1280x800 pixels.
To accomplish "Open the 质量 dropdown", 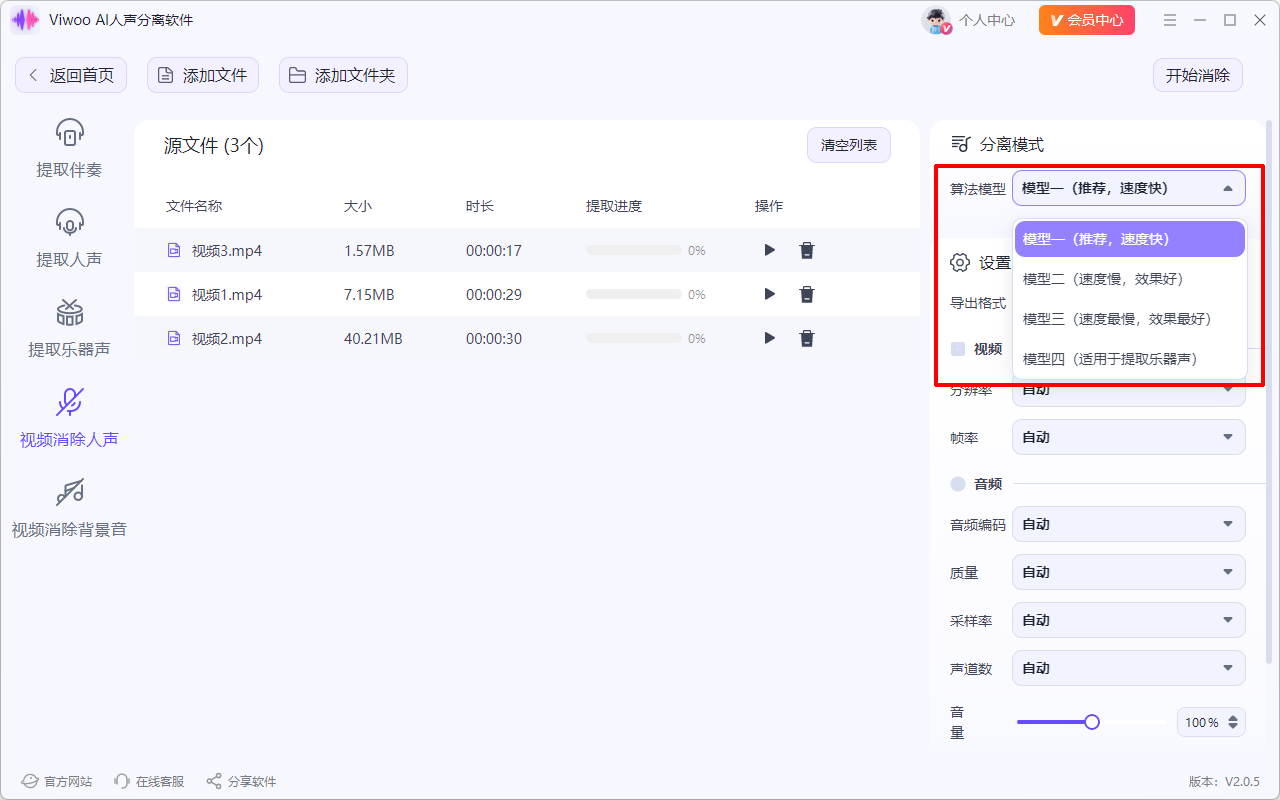I will (1129, 572).
